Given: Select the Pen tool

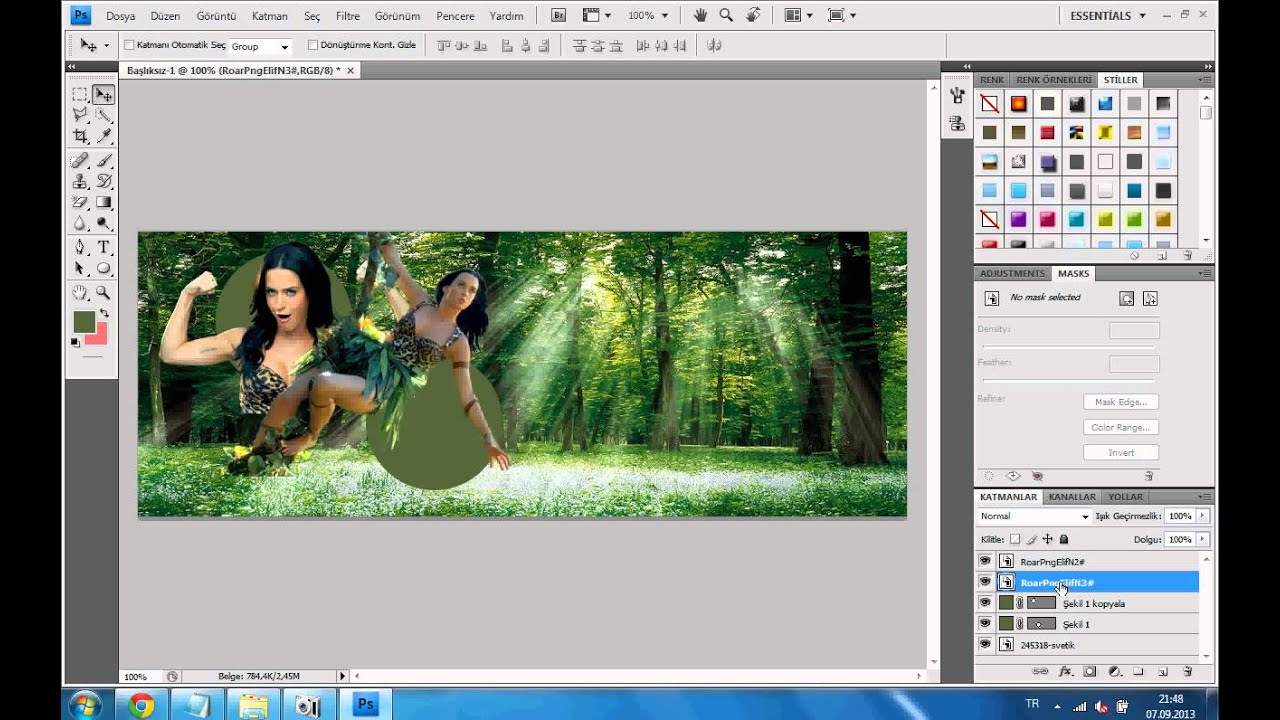Looking at the screenshot, I should pyautogui.click(x=80, y=247).
